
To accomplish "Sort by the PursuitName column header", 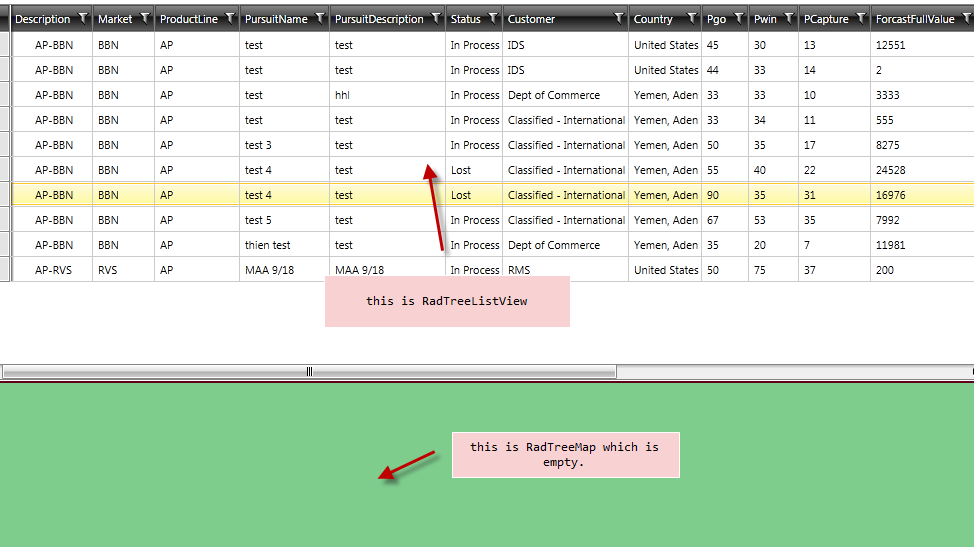I will pos(276,19).
